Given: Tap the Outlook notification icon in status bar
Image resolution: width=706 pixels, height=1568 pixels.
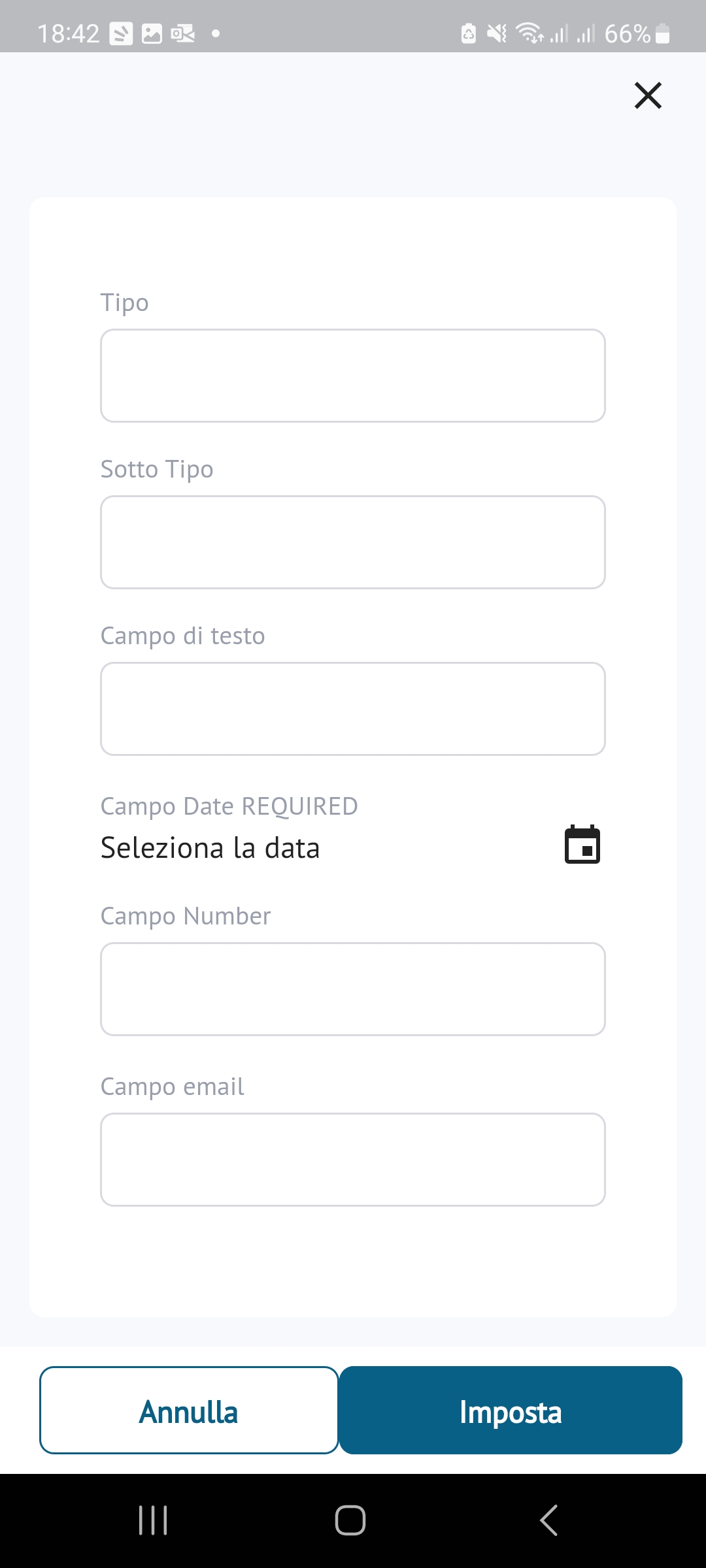Looking at the screenshot, I should (x=182, y=33).
